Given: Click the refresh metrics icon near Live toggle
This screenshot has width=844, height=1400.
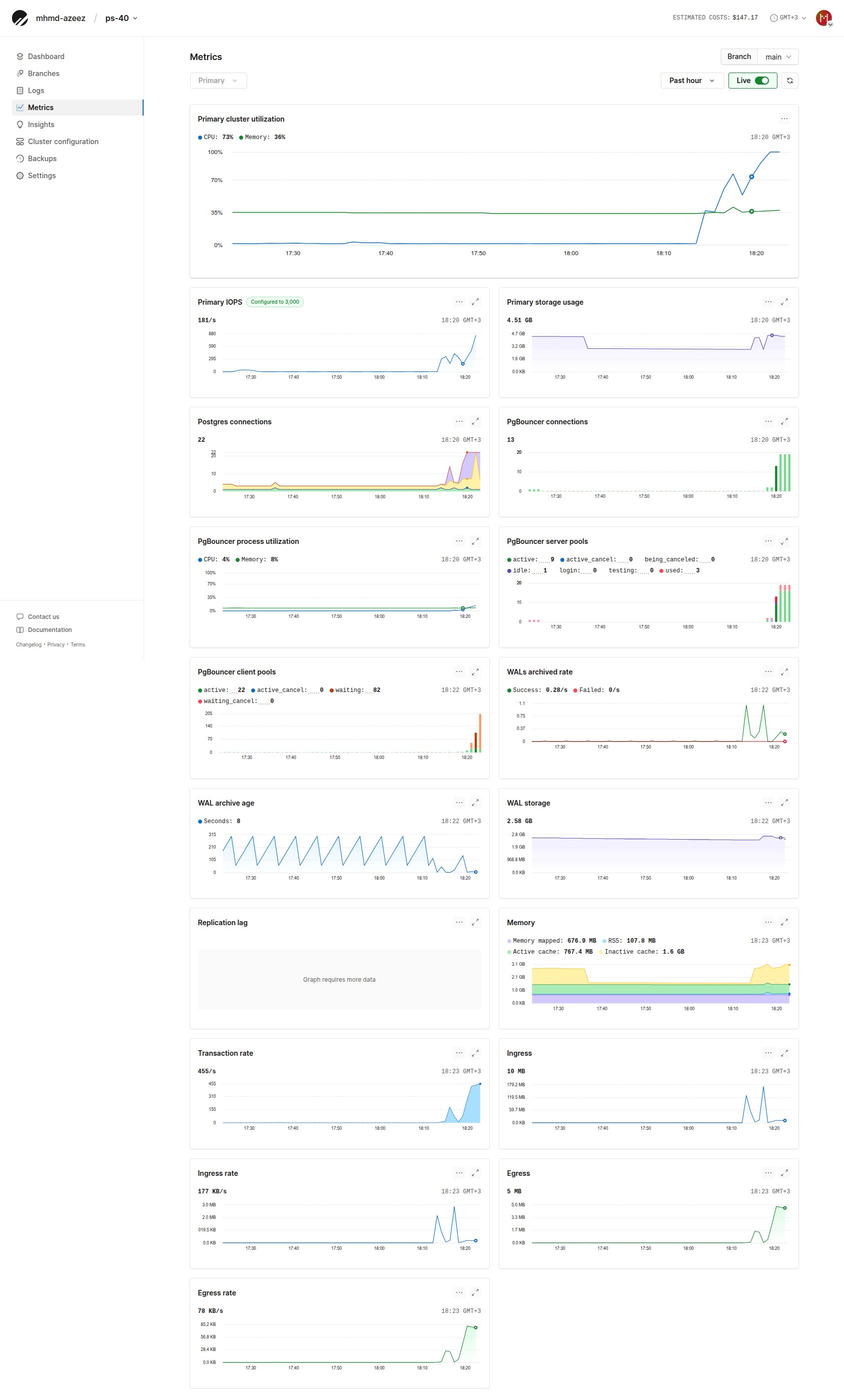Looking at the screenshot, I should coord(789,80).
